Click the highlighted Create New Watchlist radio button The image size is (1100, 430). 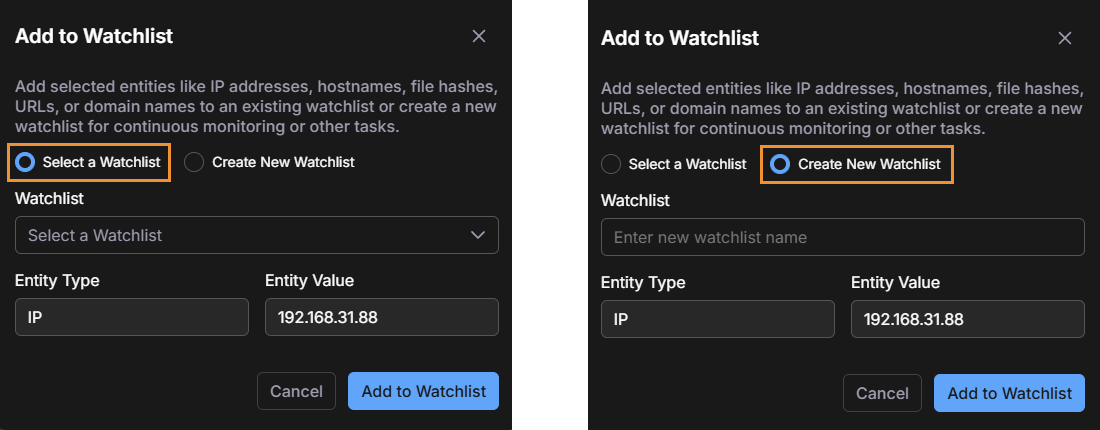point(780,164)
